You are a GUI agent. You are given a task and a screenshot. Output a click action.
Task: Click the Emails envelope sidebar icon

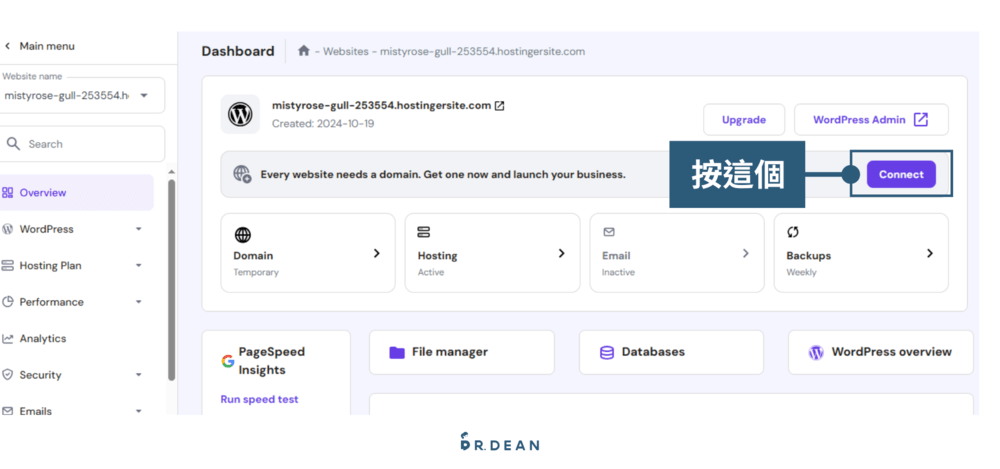[x=7, y=412]
